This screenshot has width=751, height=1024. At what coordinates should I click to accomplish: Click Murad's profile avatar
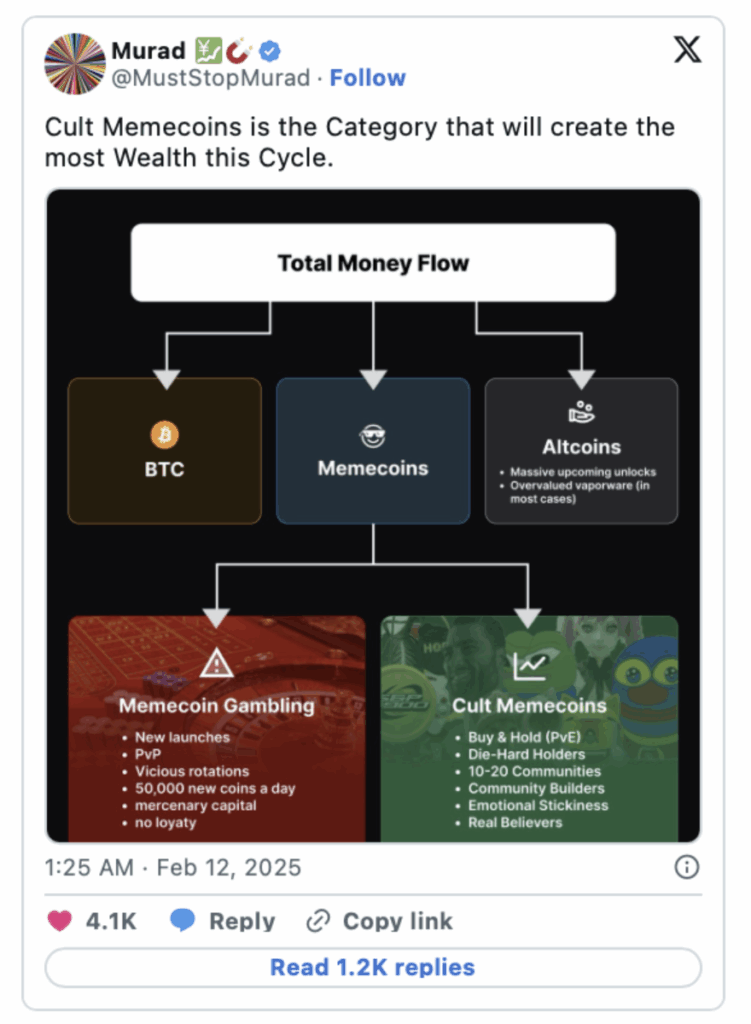pyautogui.click(x=75, y=64)
